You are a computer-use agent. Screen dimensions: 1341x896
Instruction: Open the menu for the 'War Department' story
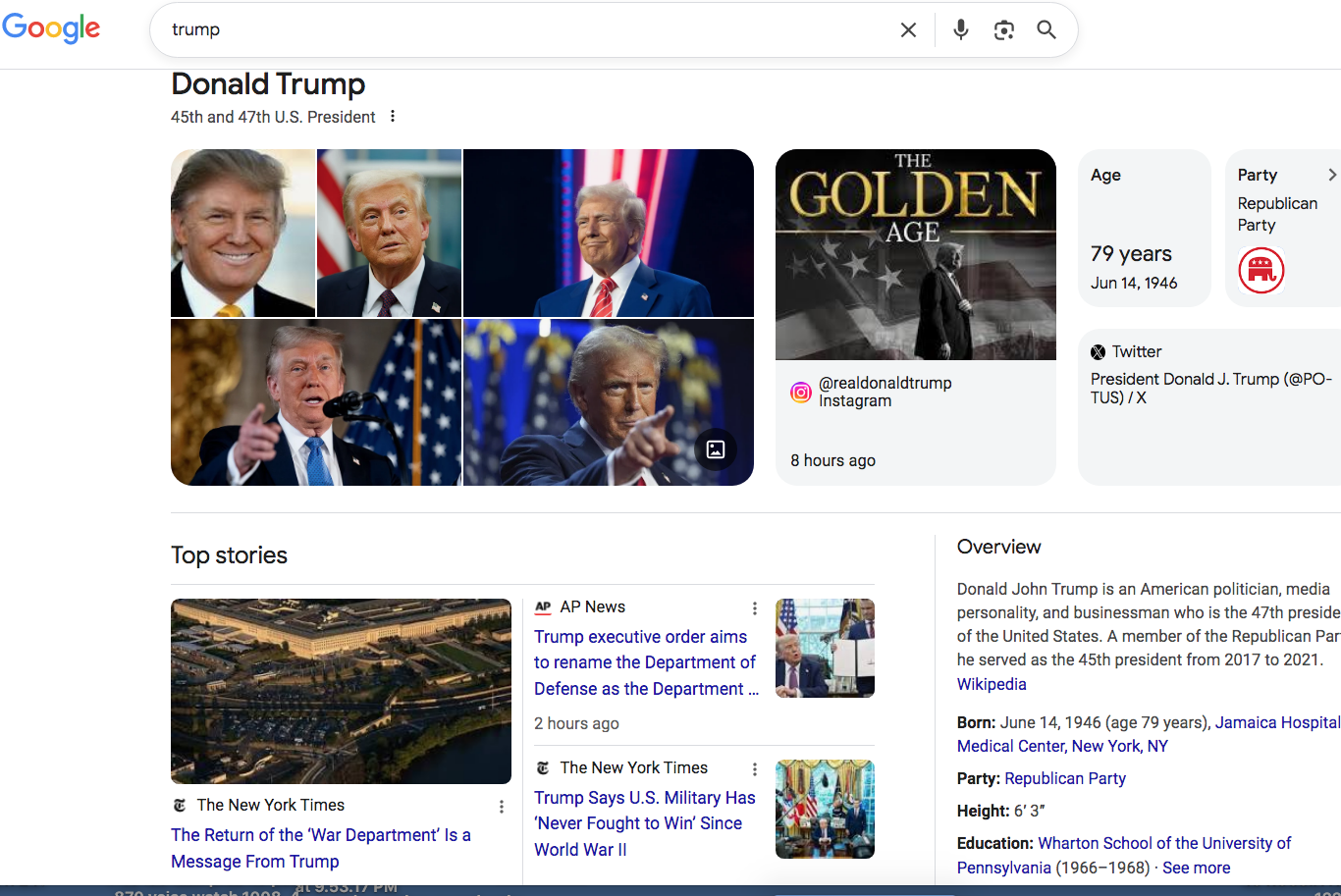coord(502,807)
